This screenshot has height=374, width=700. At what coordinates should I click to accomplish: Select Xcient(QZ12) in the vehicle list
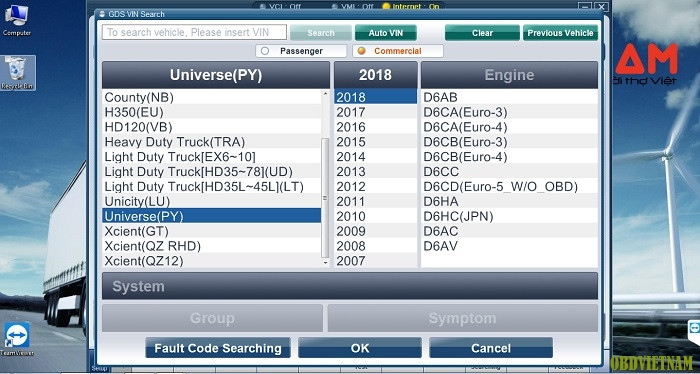pyautogui.click(x=212, y=261)
